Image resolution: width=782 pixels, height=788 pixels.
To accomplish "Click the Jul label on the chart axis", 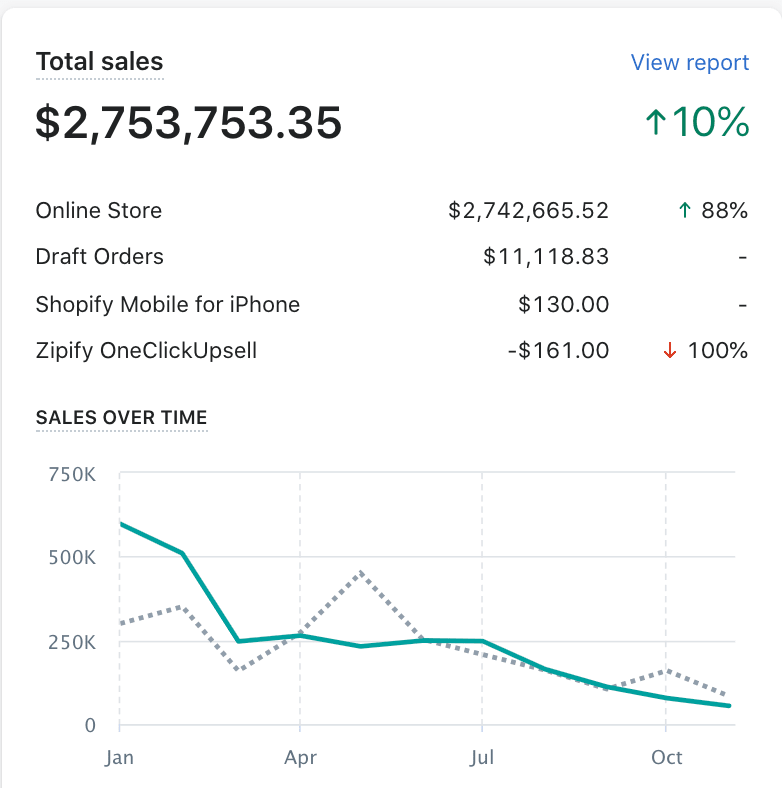I will 482,757.
